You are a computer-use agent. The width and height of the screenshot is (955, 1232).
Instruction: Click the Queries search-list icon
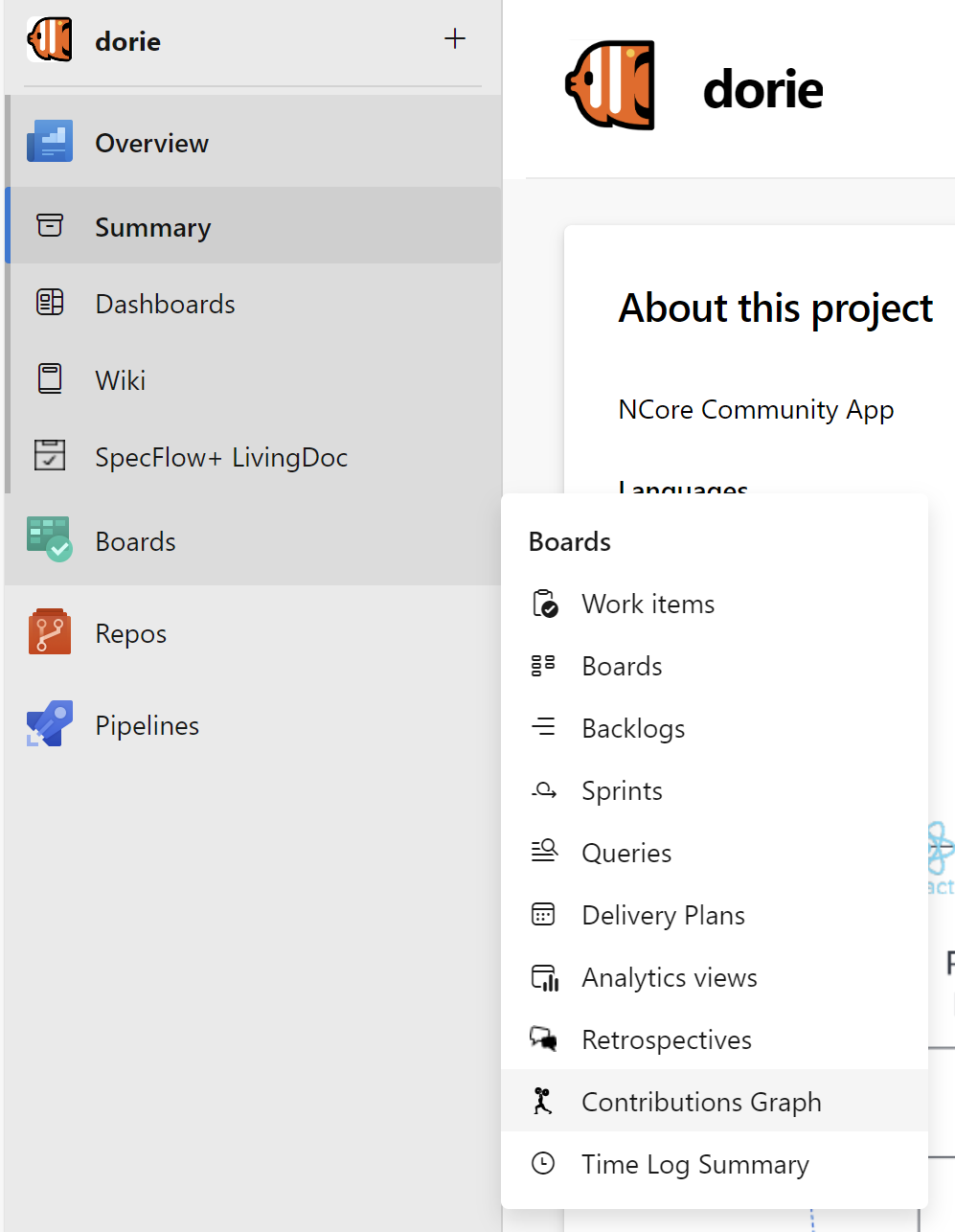(x=544, y=851)
